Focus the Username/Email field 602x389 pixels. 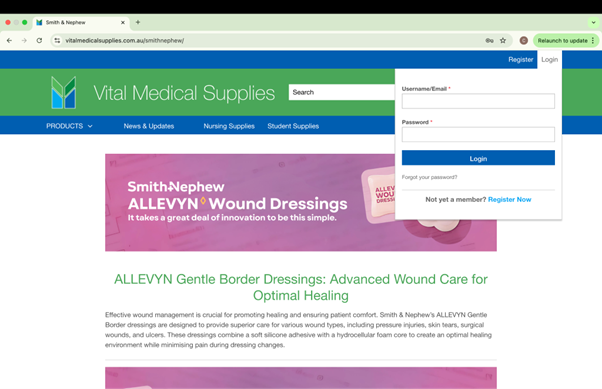pos(478,101)
